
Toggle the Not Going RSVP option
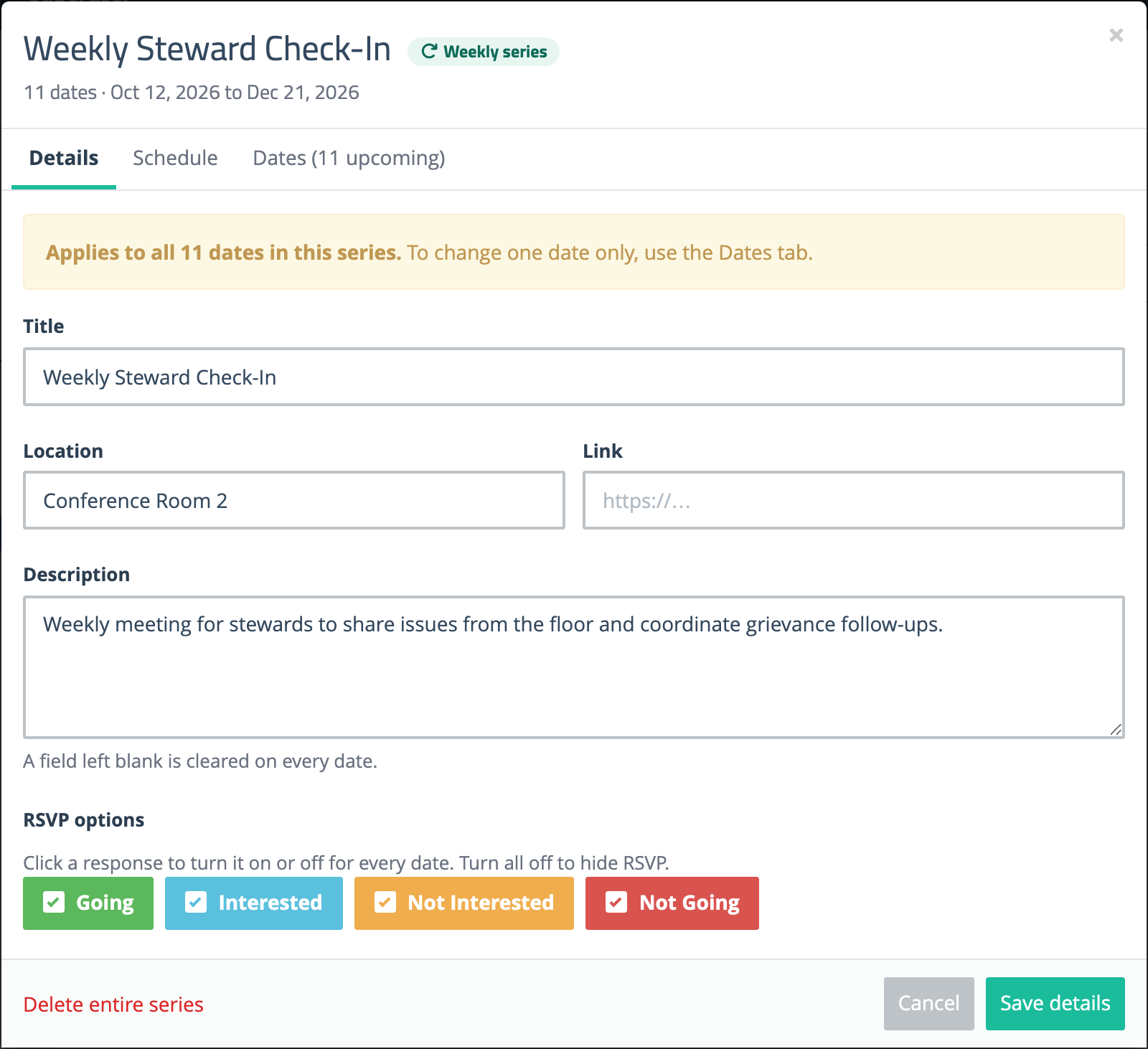click(672, 903)
